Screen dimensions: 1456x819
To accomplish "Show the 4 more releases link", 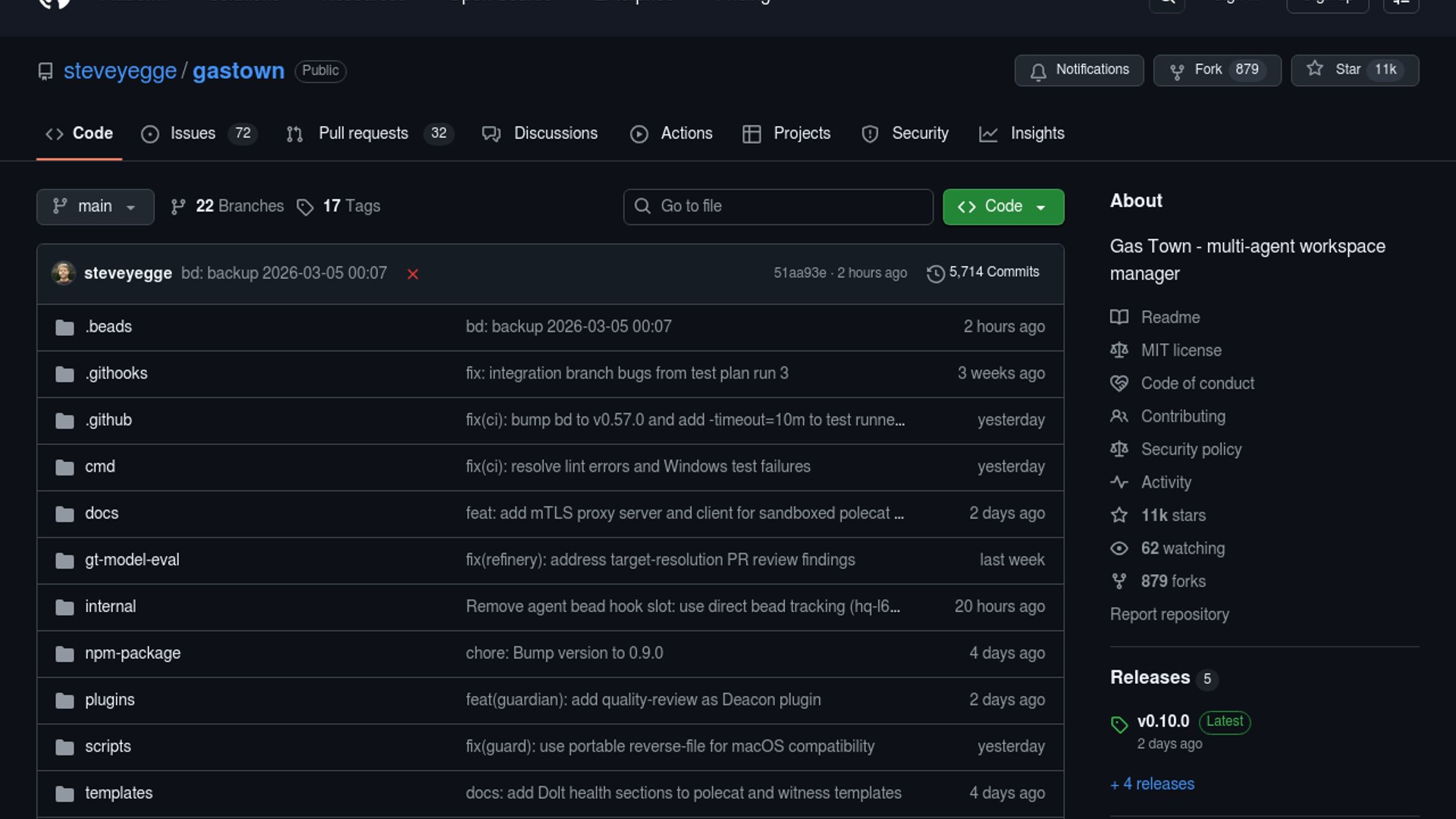I will (x=1152, y=784).
